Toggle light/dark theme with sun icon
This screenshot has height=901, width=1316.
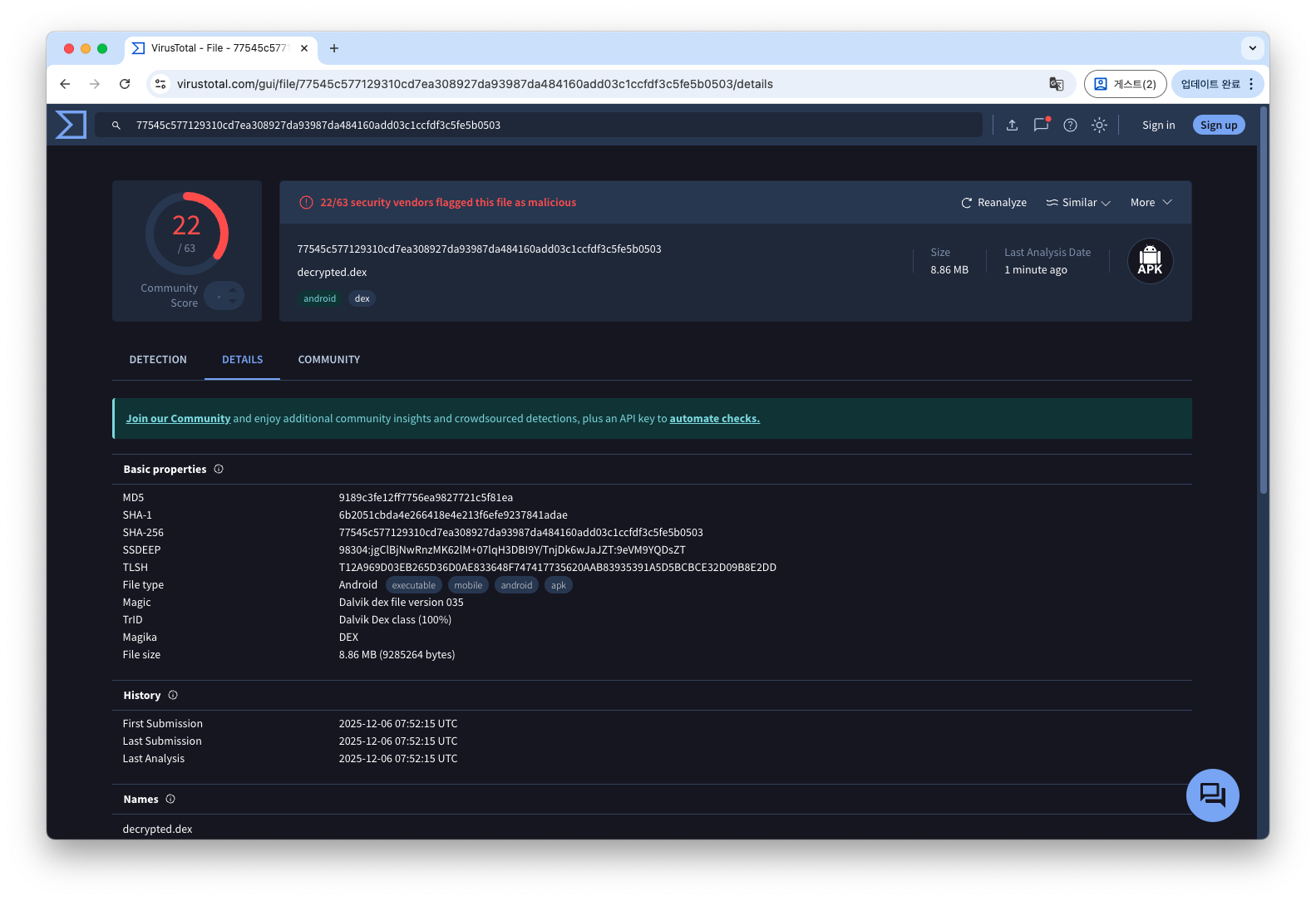pos(1099,126)
